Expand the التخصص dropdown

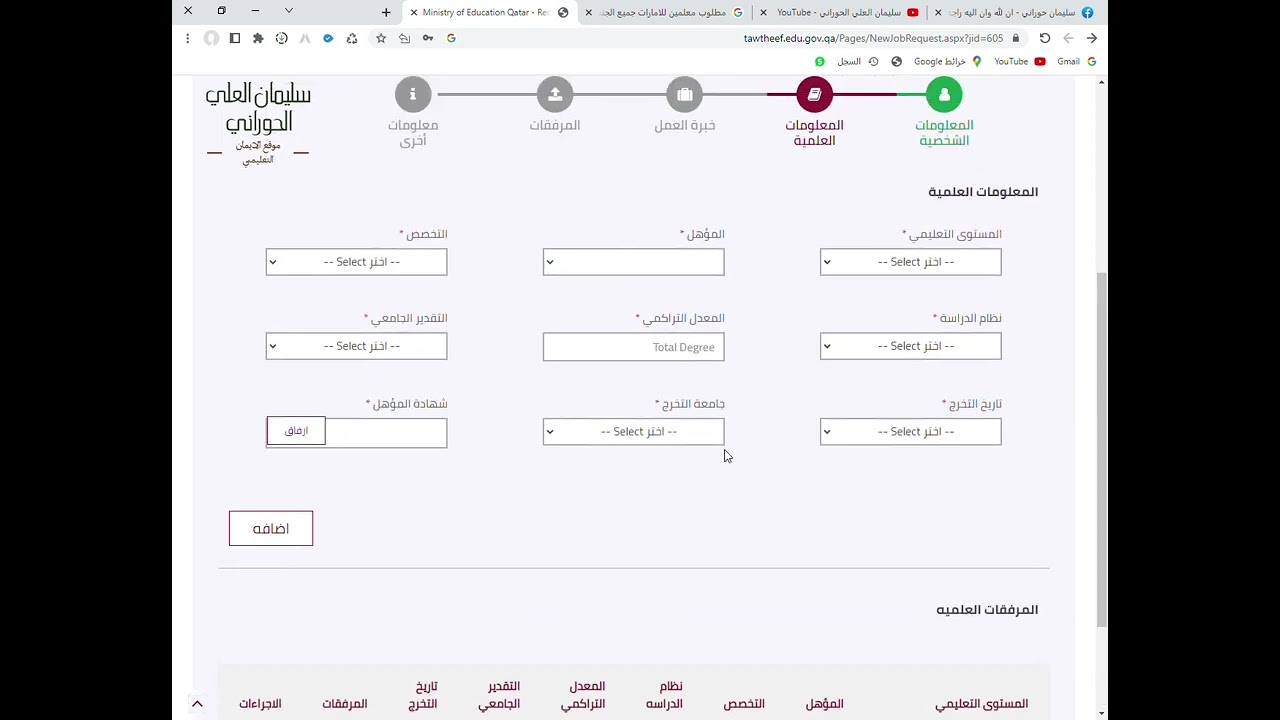pyautogui.click(x=356, y=262)
